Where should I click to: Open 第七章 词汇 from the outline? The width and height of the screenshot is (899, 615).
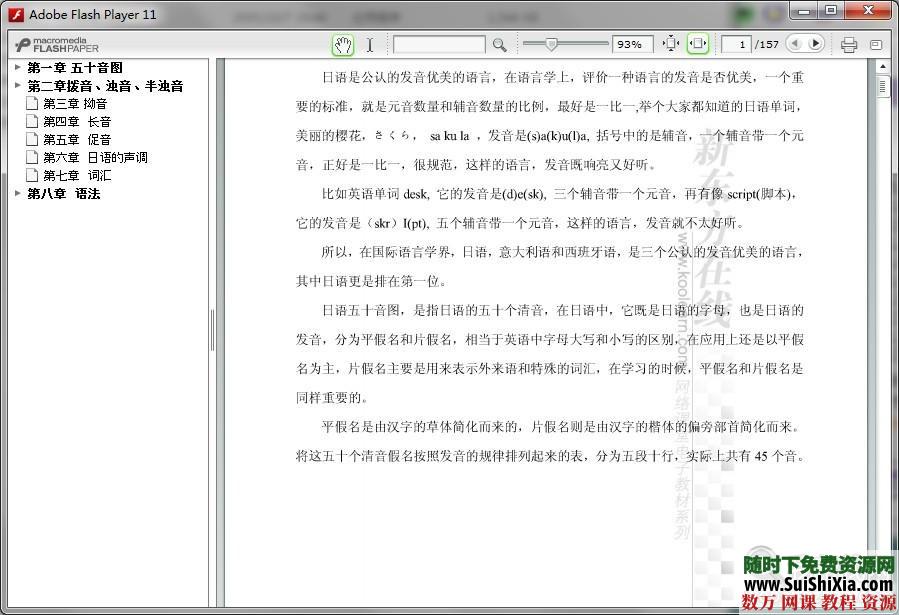(76, 176)
